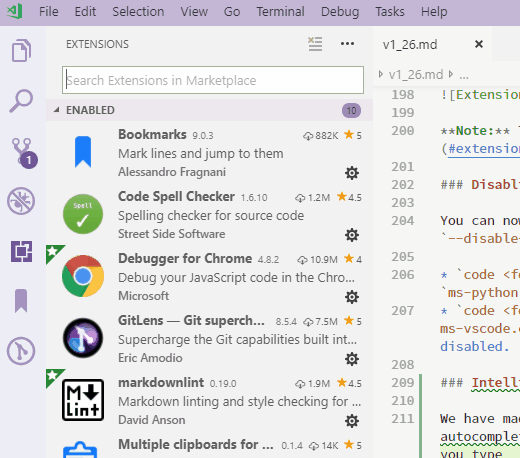Open manage gear for Code Spell Checker
The height and width of the screenshot is (458, 520).
[352, 235]
